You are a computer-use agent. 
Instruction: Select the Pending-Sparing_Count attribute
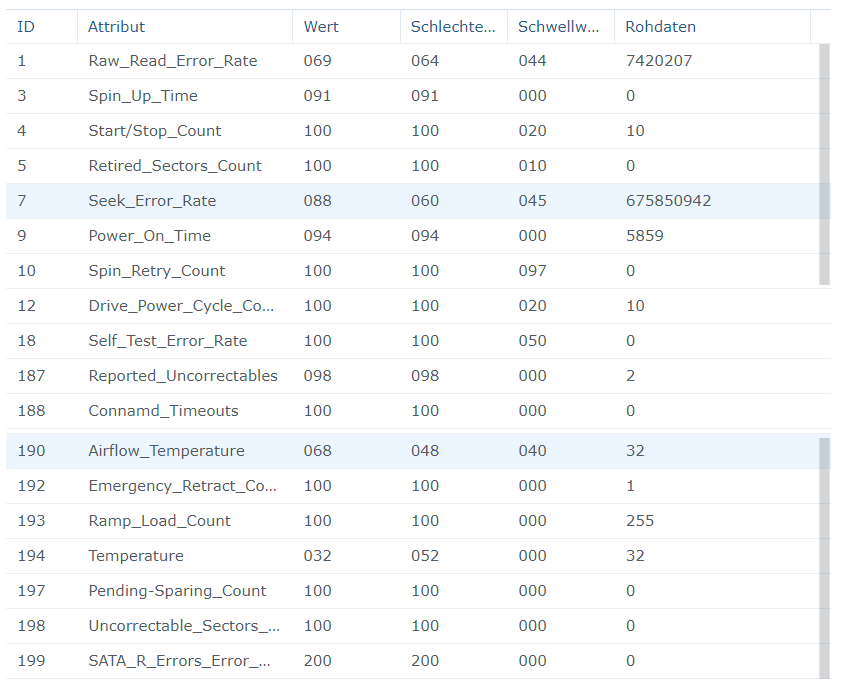(177, 591)
